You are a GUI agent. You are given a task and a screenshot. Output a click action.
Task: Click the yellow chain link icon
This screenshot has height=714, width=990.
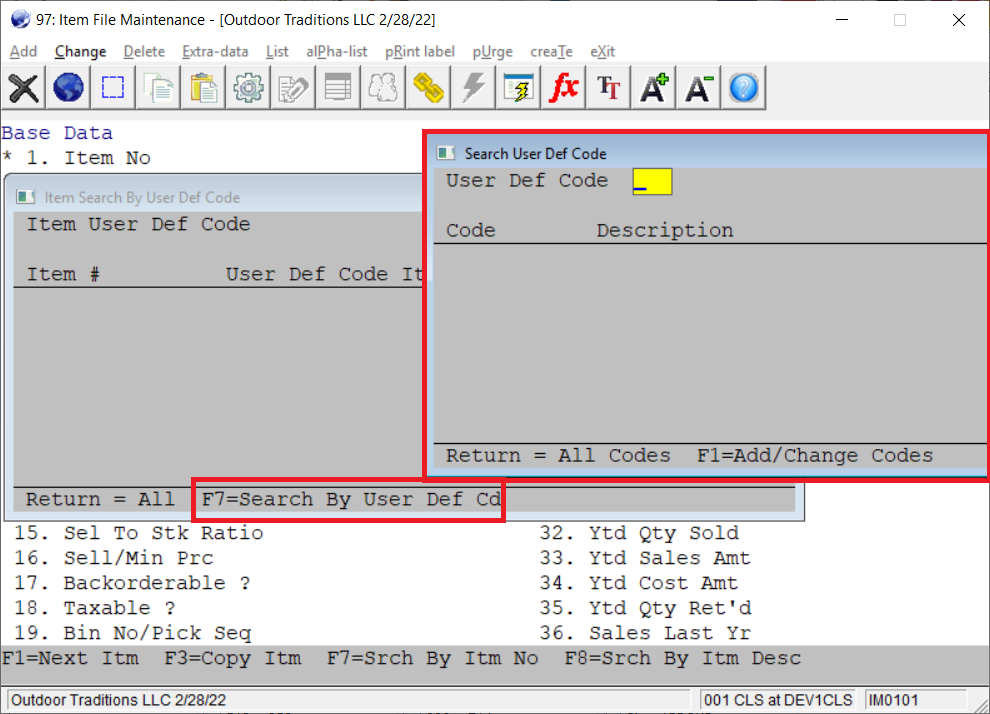(x=428, y=88)
